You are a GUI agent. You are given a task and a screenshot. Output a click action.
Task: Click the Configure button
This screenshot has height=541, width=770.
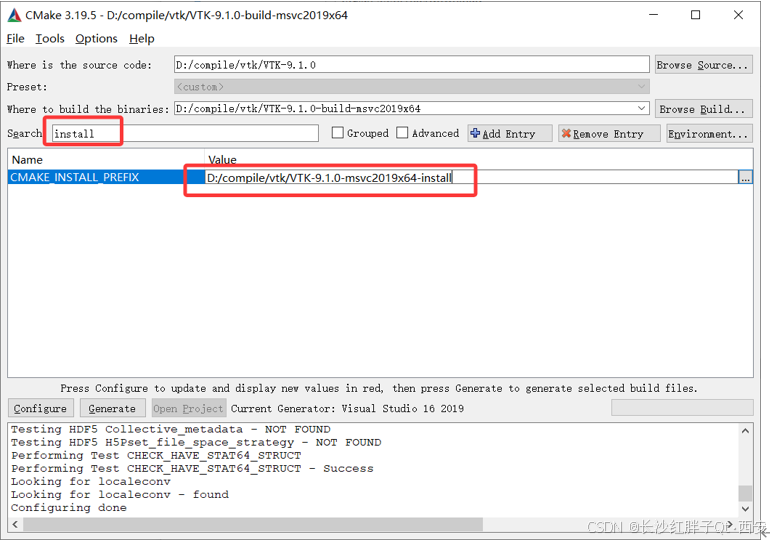coord(40,408)
